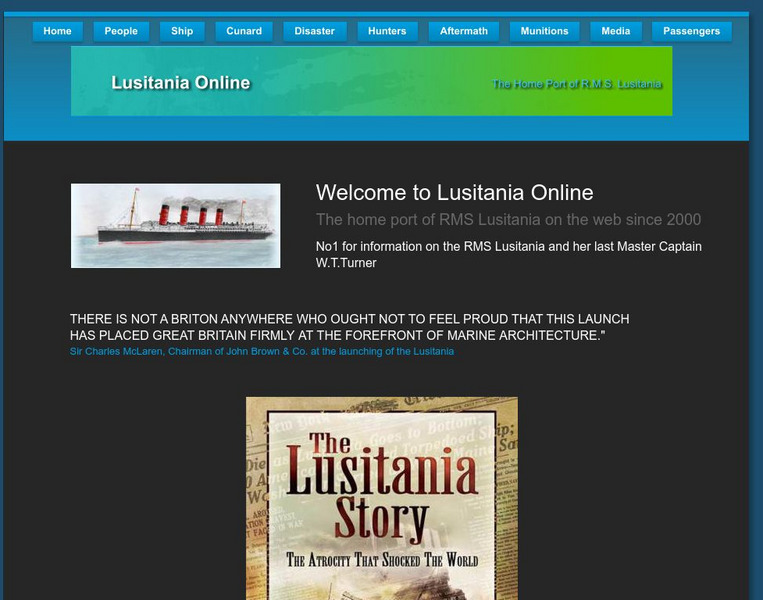
Task: Open the Media page
Action: point(616,31)
